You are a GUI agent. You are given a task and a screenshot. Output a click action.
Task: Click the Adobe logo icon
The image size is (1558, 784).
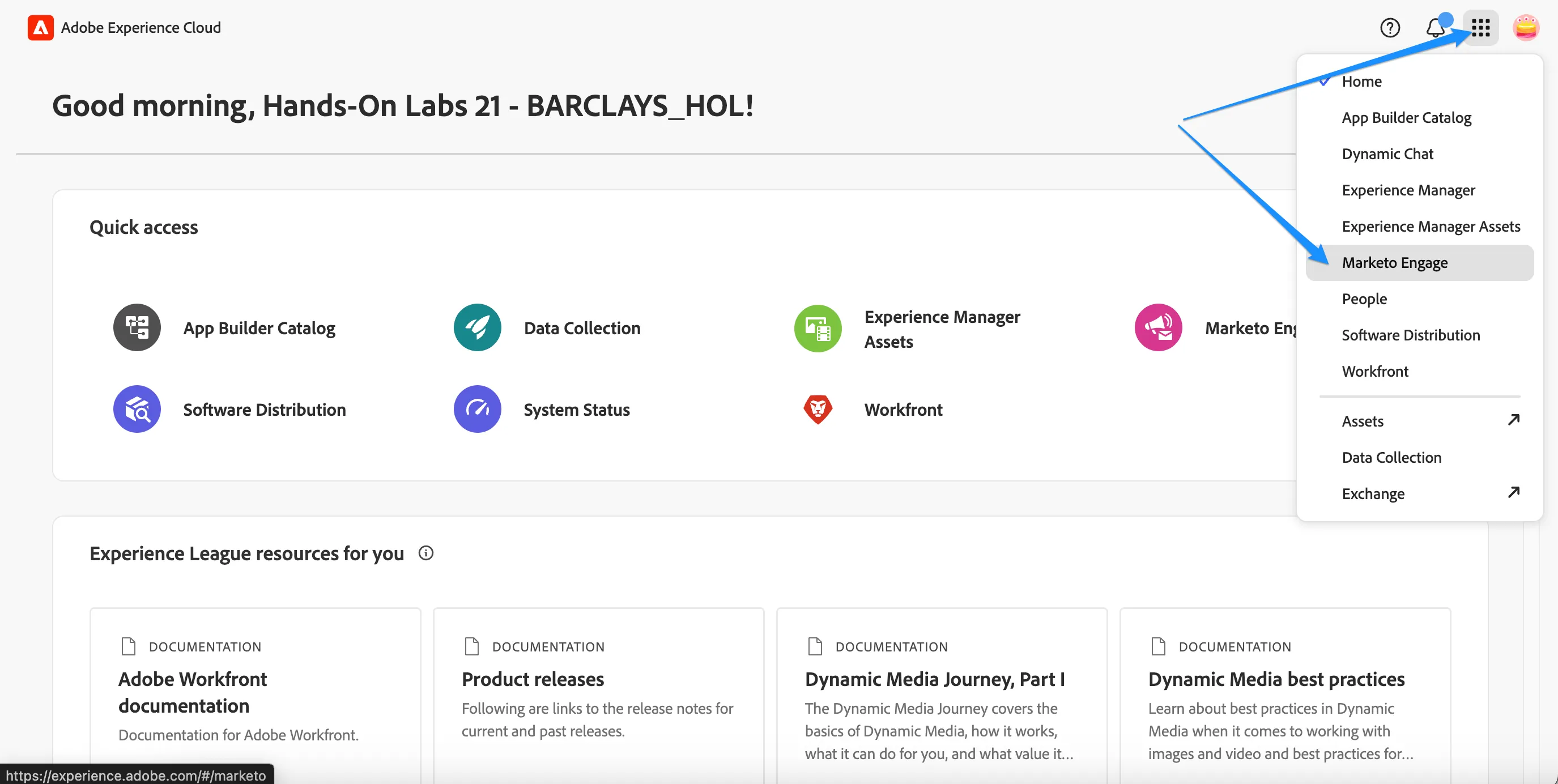[x=41, y=28]
